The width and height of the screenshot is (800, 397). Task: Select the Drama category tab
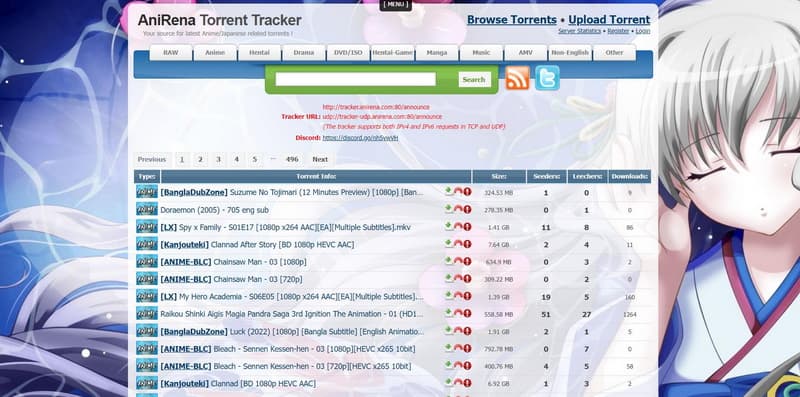click(304, 53)
